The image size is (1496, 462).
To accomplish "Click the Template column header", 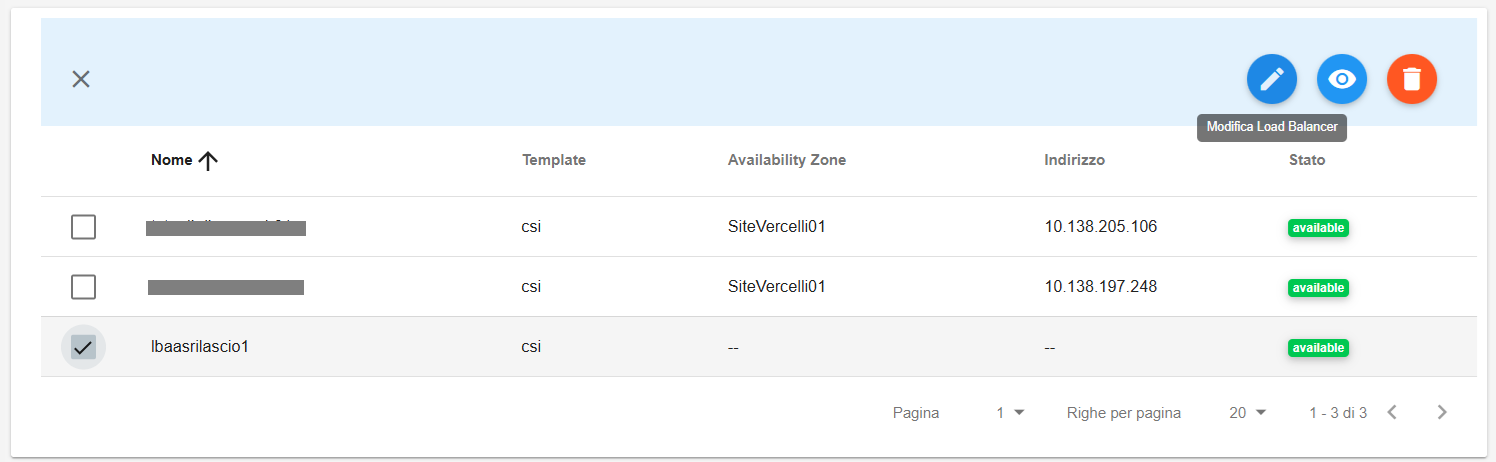I will [554, 160].
